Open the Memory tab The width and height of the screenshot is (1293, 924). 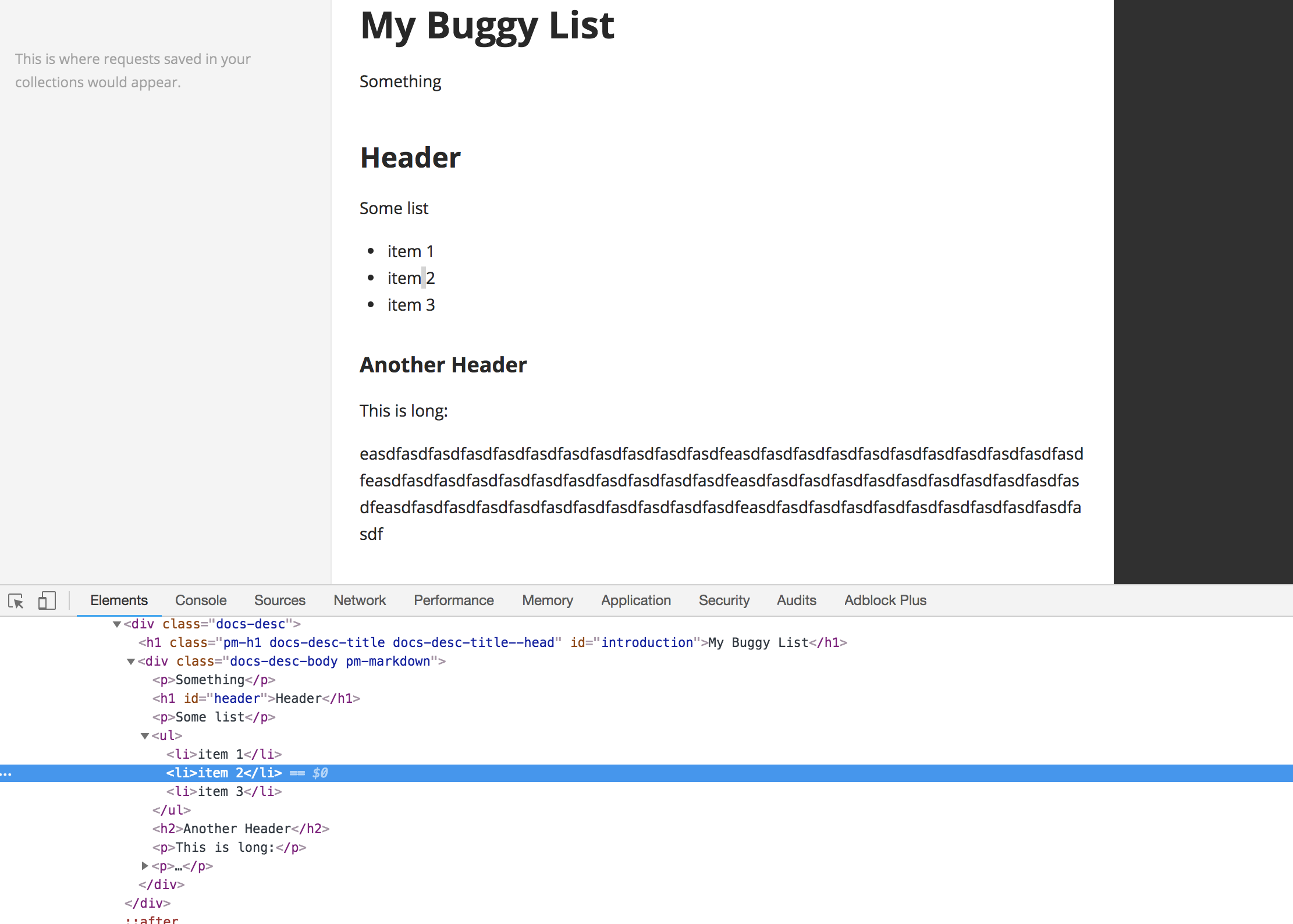tap(548, 600)
